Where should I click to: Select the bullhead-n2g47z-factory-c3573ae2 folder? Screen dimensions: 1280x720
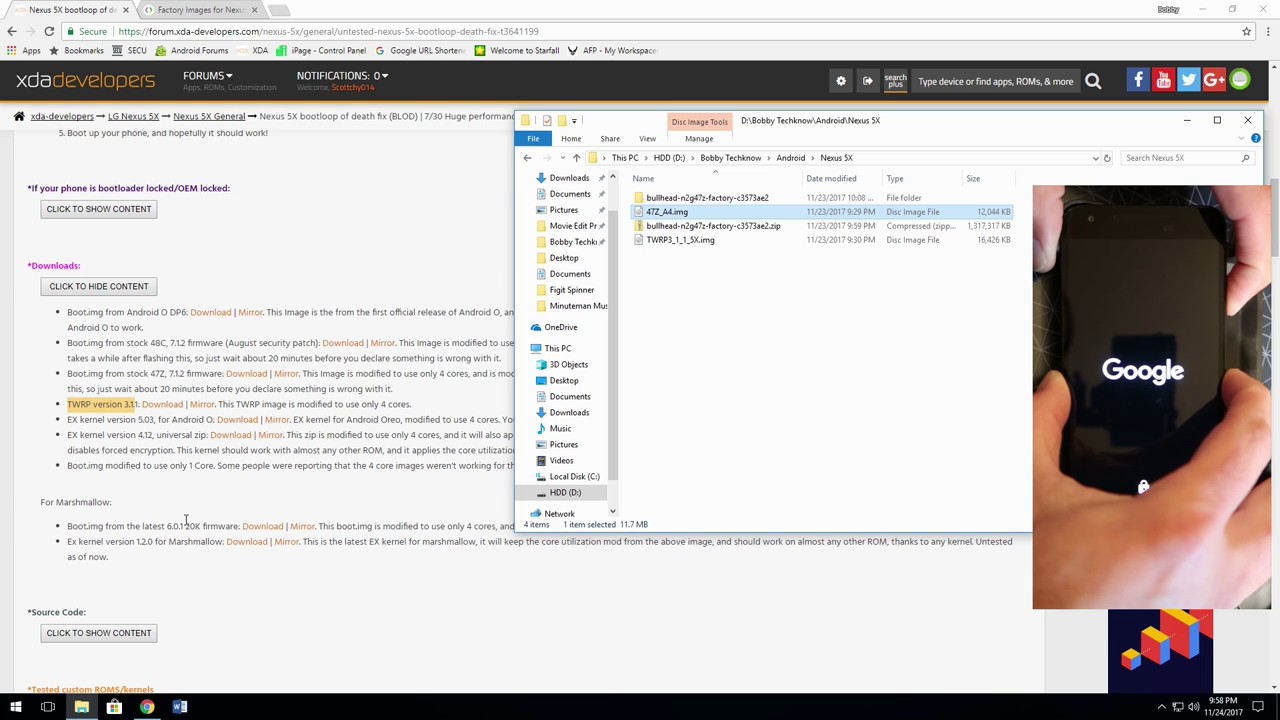pyautogui.click(x=707, y=198)
